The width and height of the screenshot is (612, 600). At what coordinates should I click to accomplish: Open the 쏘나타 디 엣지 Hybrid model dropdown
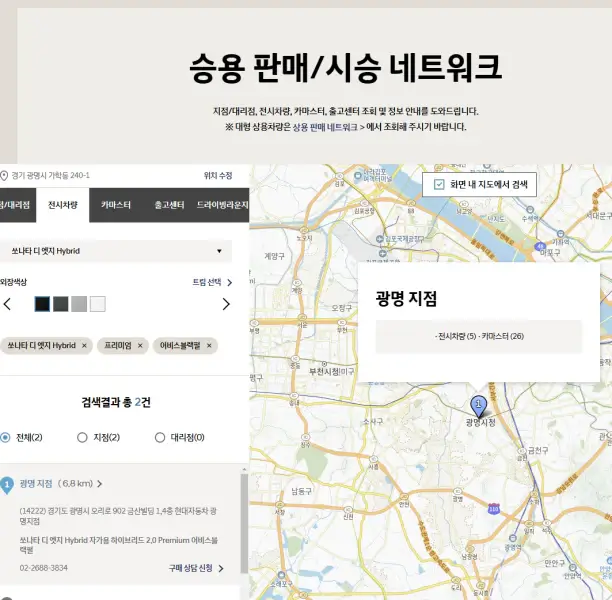(x=116, y=251)
